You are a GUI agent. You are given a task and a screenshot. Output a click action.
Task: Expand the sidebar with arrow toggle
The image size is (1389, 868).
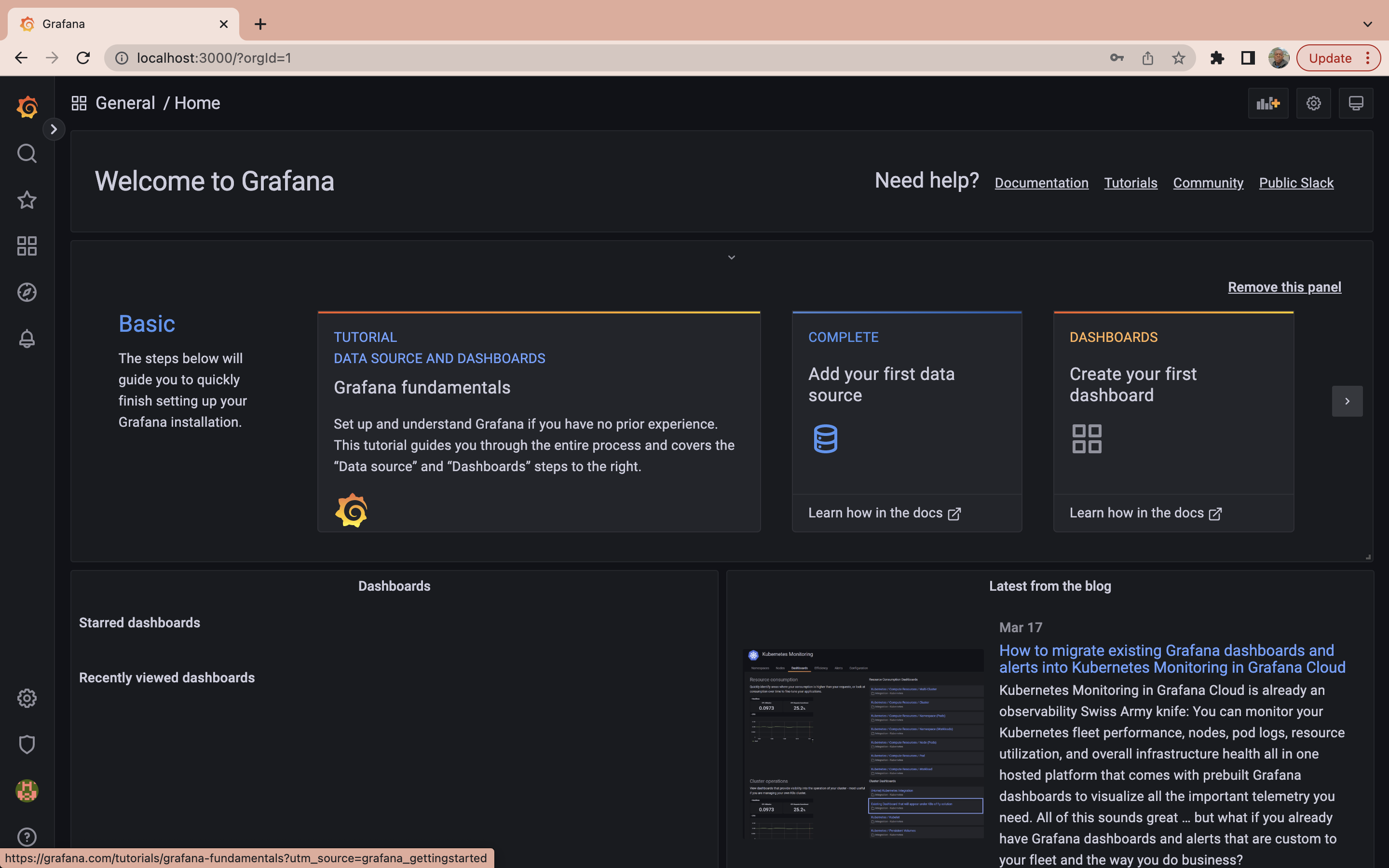[x=54, y=129]
